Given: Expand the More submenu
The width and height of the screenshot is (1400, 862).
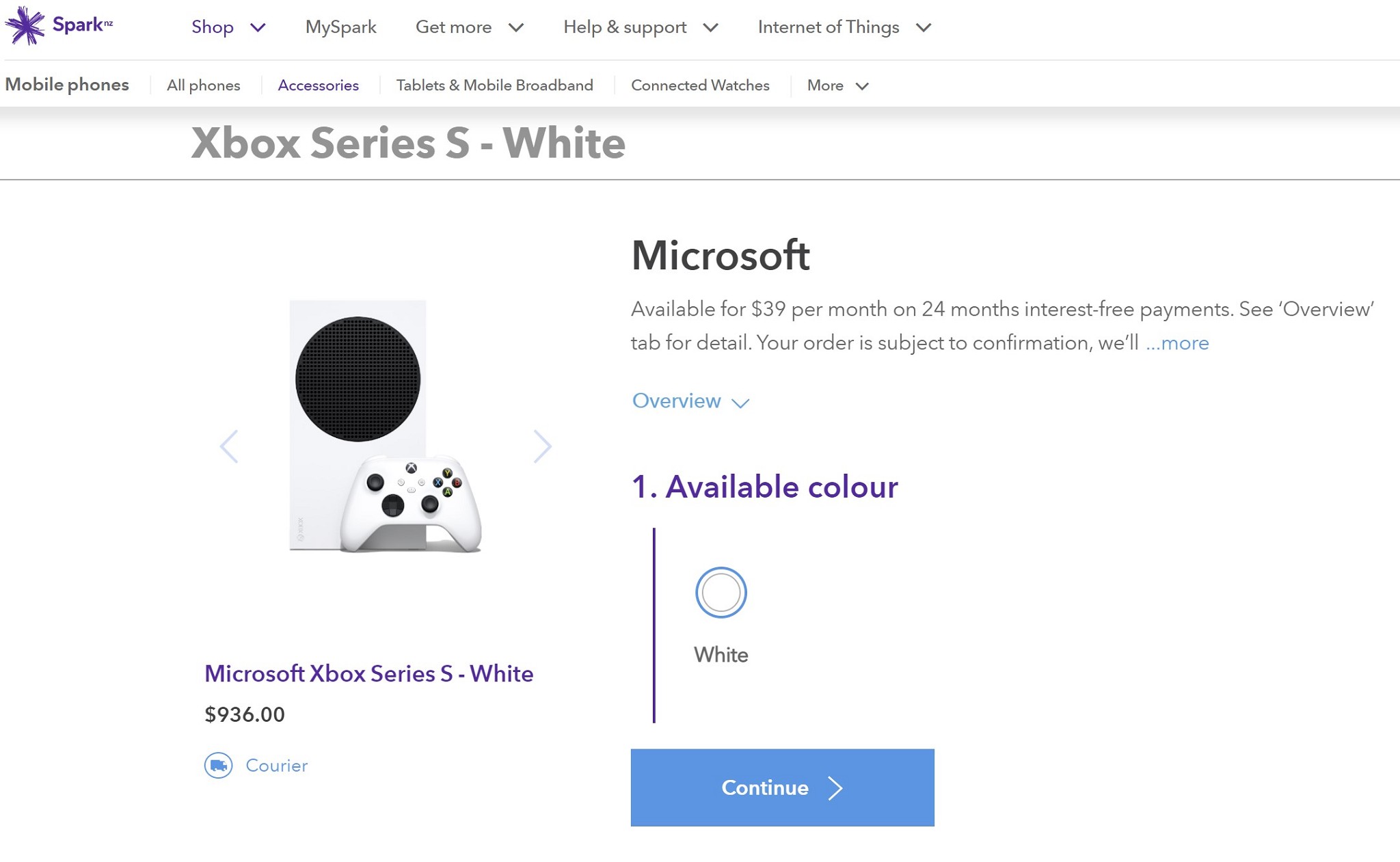Looking at the screenshot, I should [837, 85].
